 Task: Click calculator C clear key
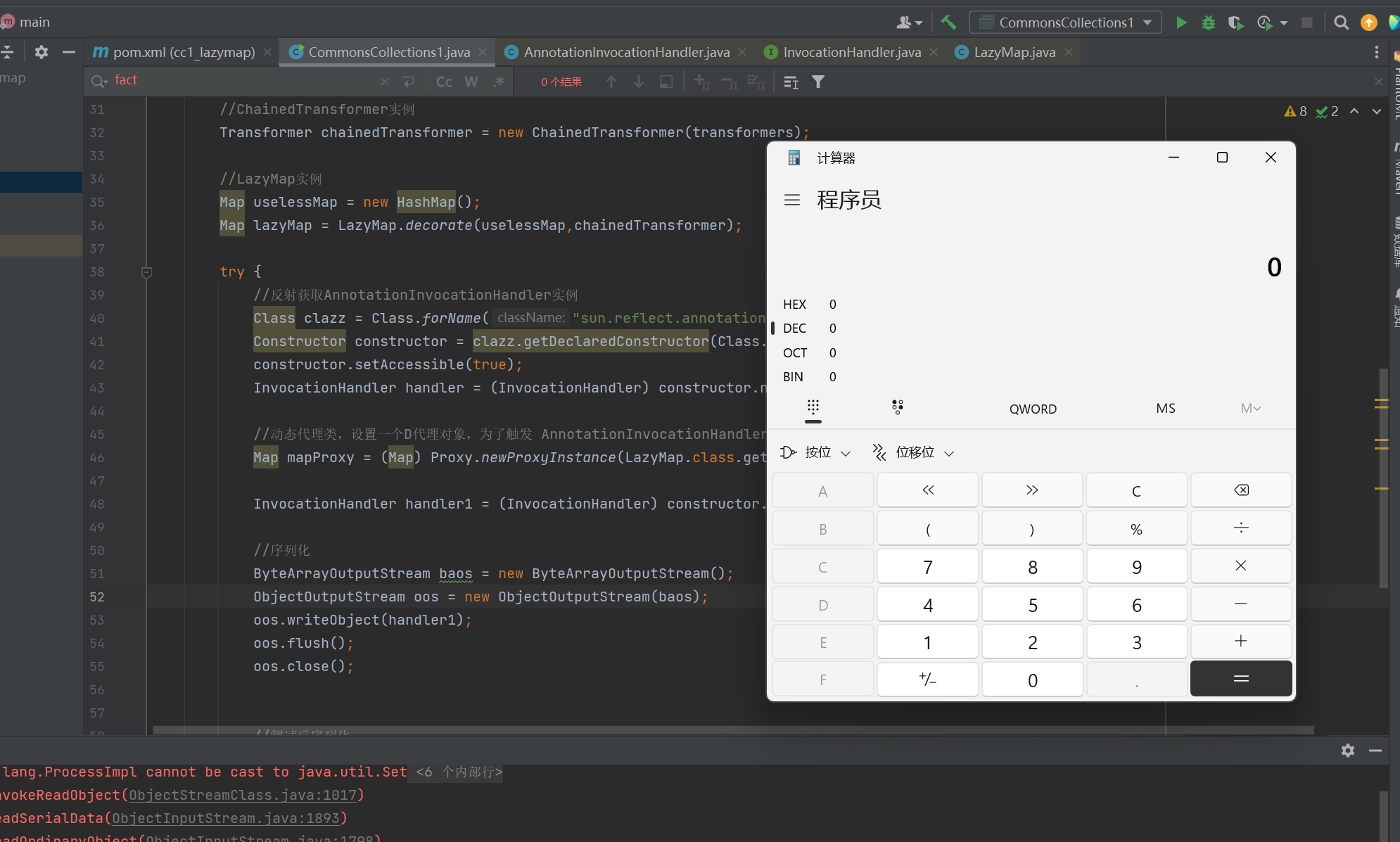tap(1136, 490)
